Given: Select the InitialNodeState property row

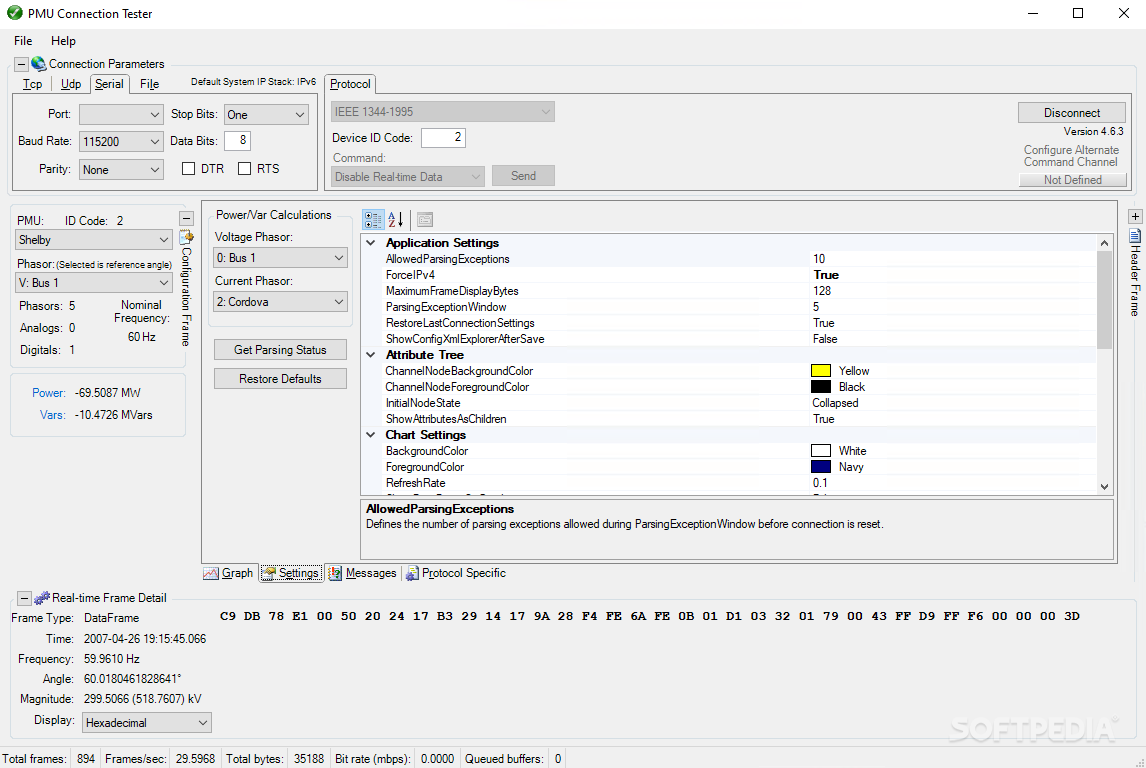Looking at the screenshot, I should click(x=738, y=403).
